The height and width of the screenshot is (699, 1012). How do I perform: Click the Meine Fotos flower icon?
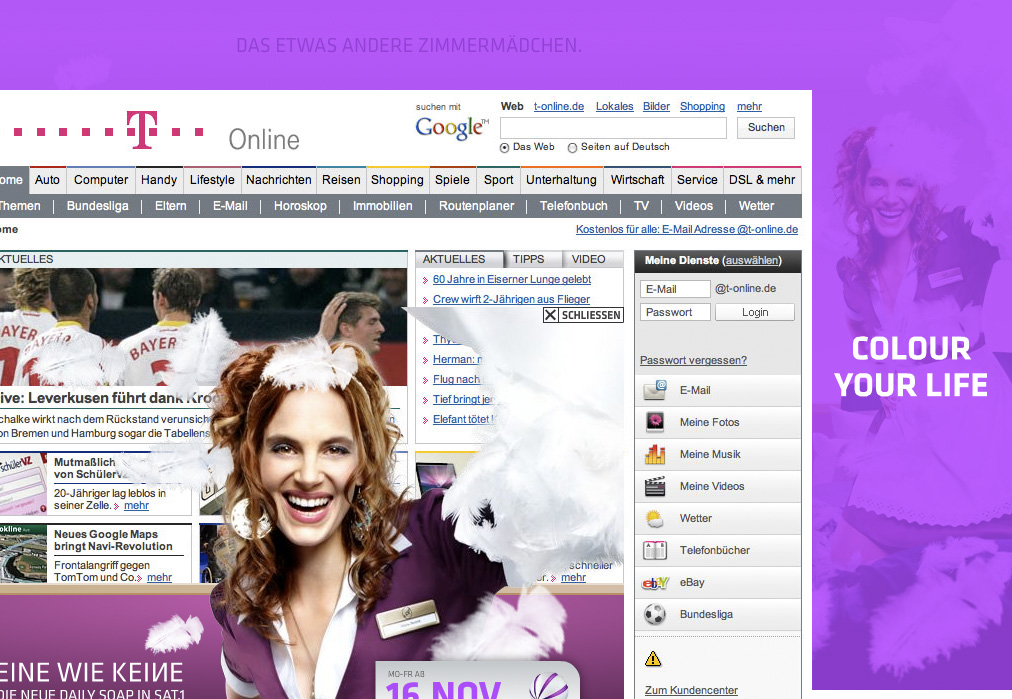[654, 422]
